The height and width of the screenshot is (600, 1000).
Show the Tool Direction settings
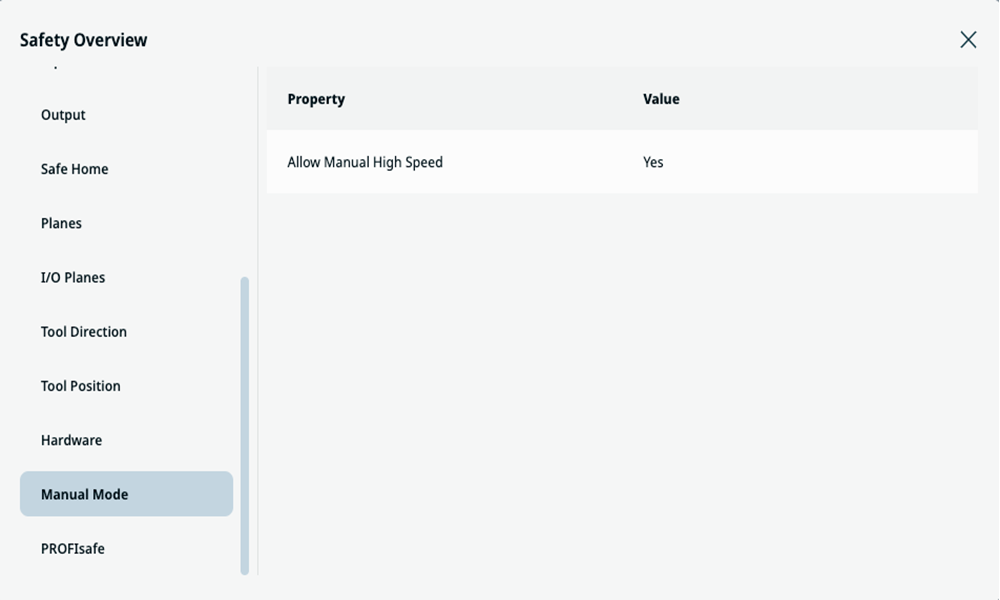pyautogui.click(x=84, y=332)
